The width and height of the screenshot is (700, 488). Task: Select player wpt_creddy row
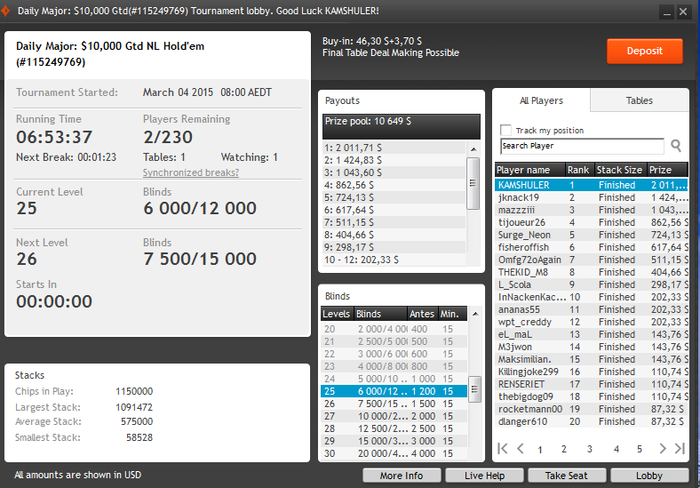click(x=591, y=322)
